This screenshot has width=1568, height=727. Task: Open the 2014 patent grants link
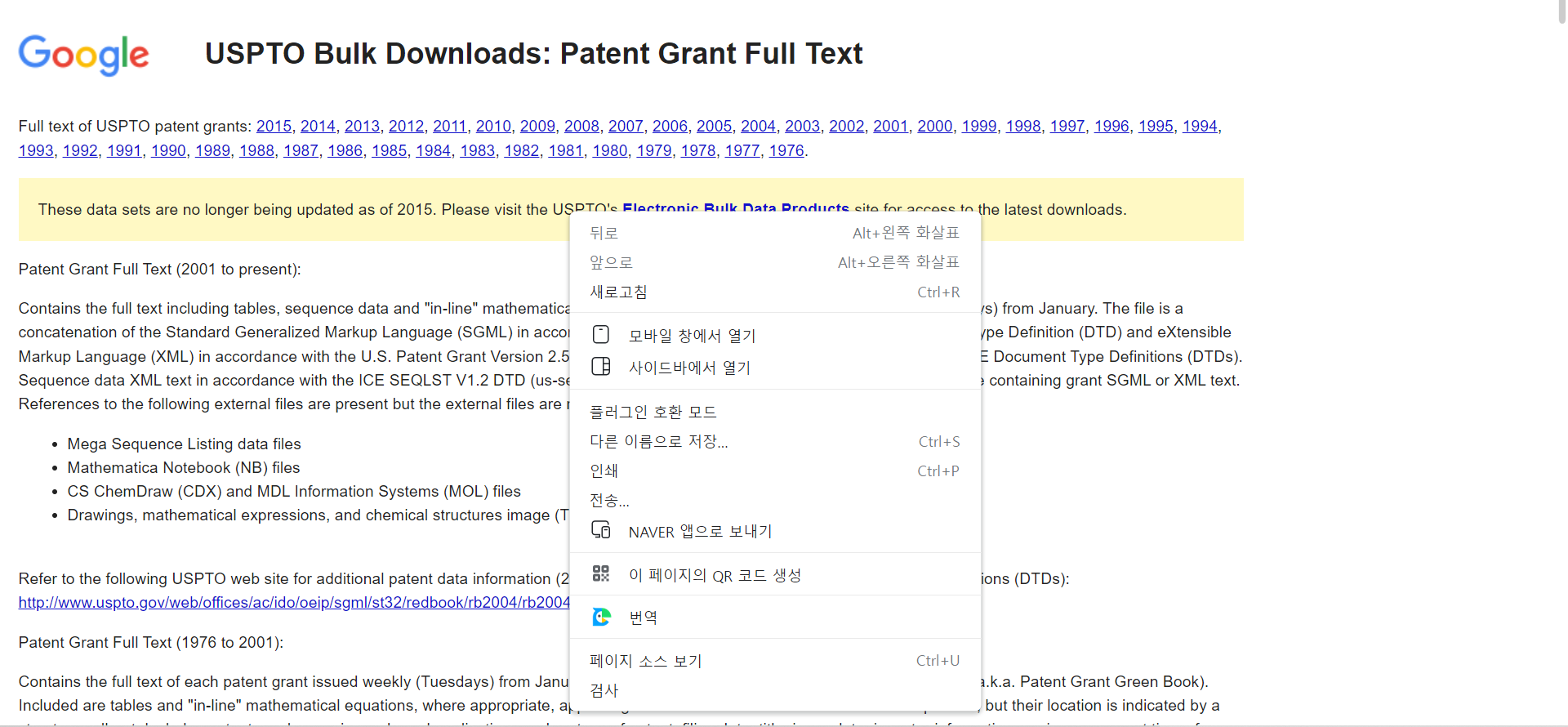(318, 126)
